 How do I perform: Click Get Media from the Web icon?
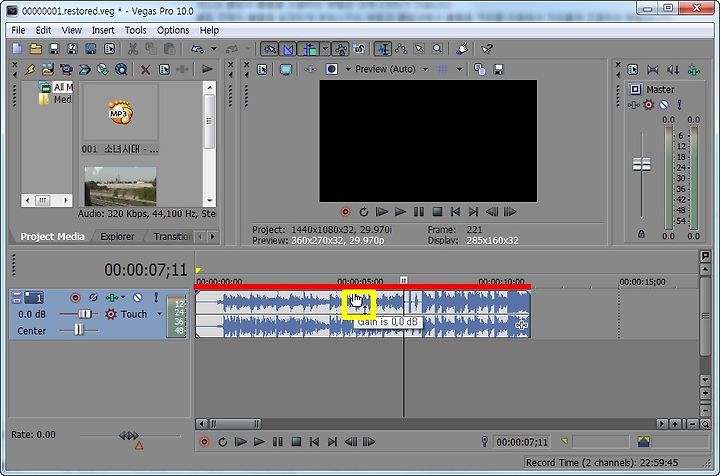(121, 69)
